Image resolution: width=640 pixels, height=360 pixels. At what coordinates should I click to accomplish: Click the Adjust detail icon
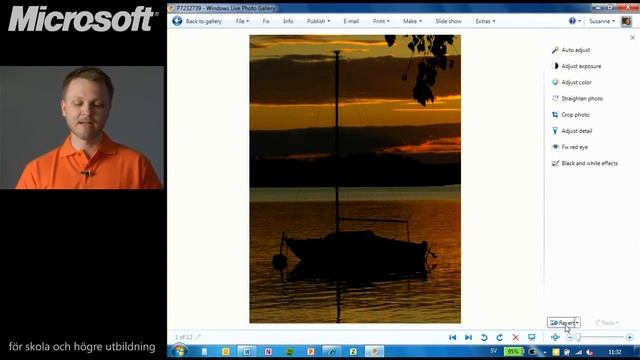pos(555,131)
